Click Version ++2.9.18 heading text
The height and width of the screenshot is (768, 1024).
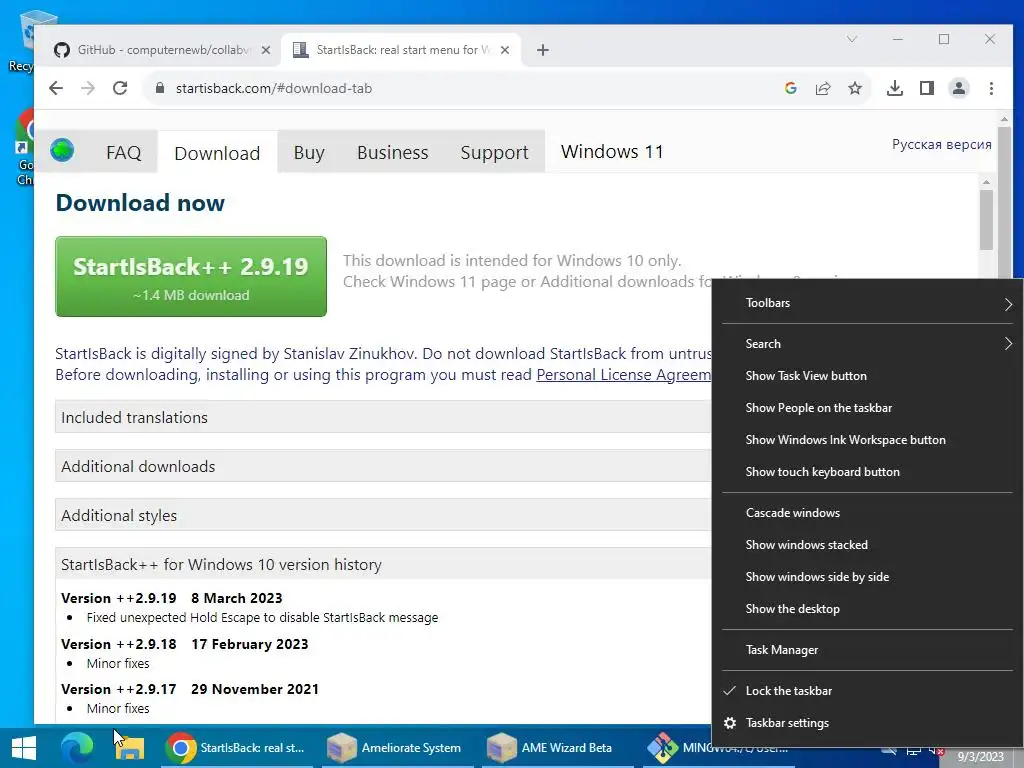click(119, 644)
